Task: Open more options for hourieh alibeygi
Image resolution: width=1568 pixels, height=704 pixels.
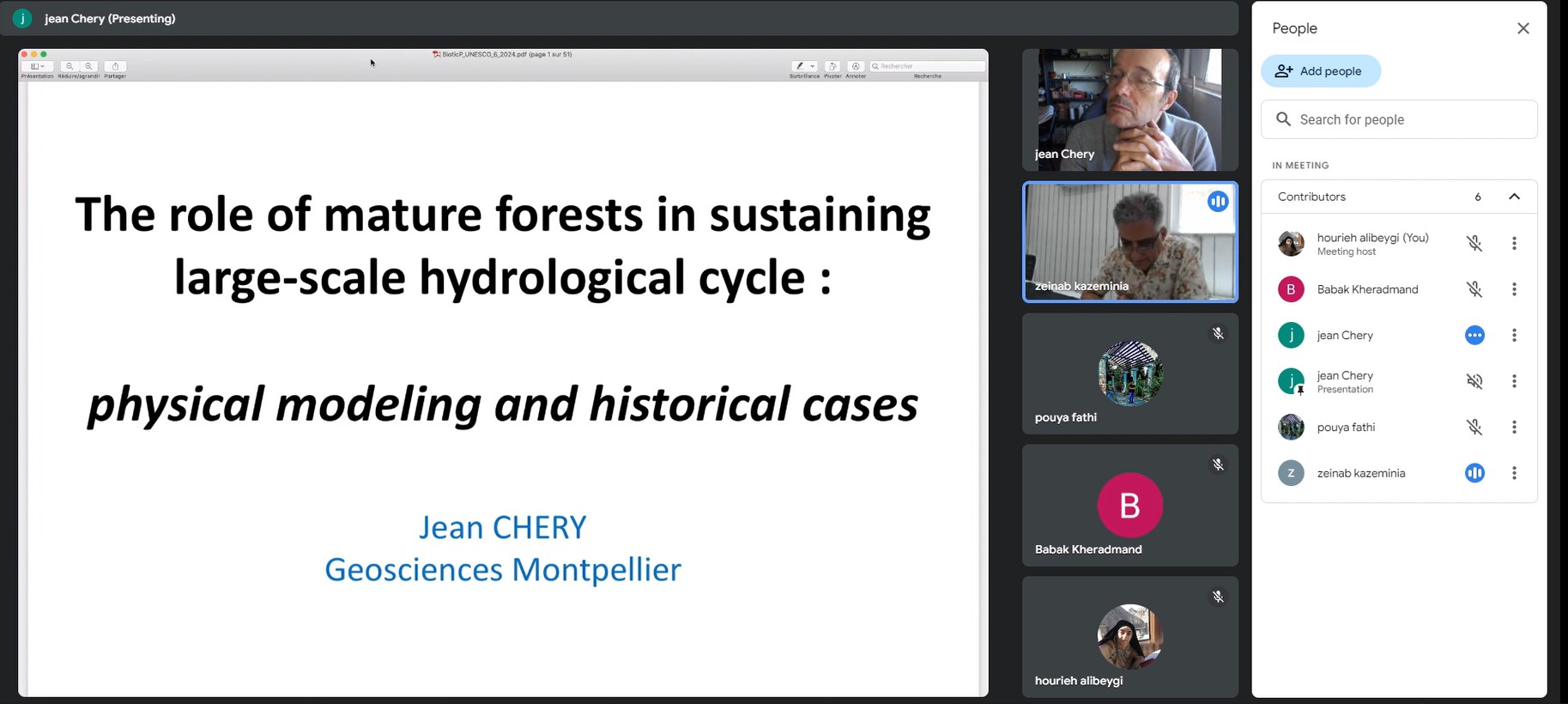Action: (x=1514, y=244)
